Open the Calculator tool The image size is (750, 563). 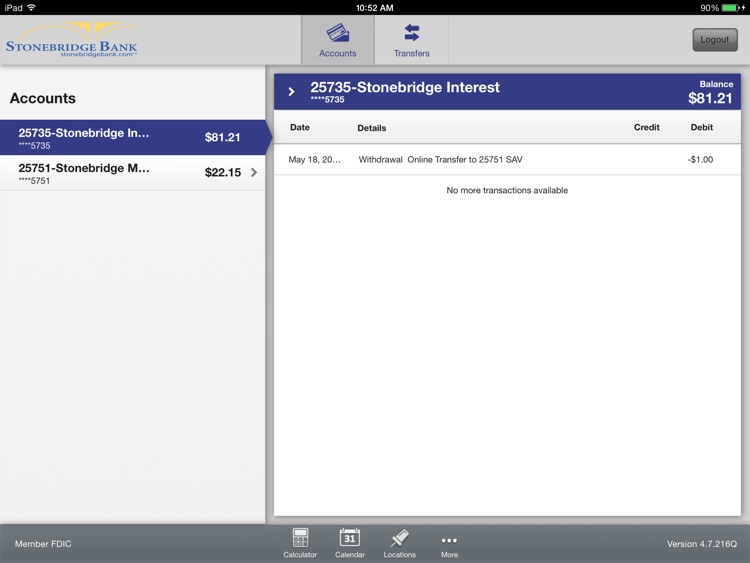click(x=300, y=543)
